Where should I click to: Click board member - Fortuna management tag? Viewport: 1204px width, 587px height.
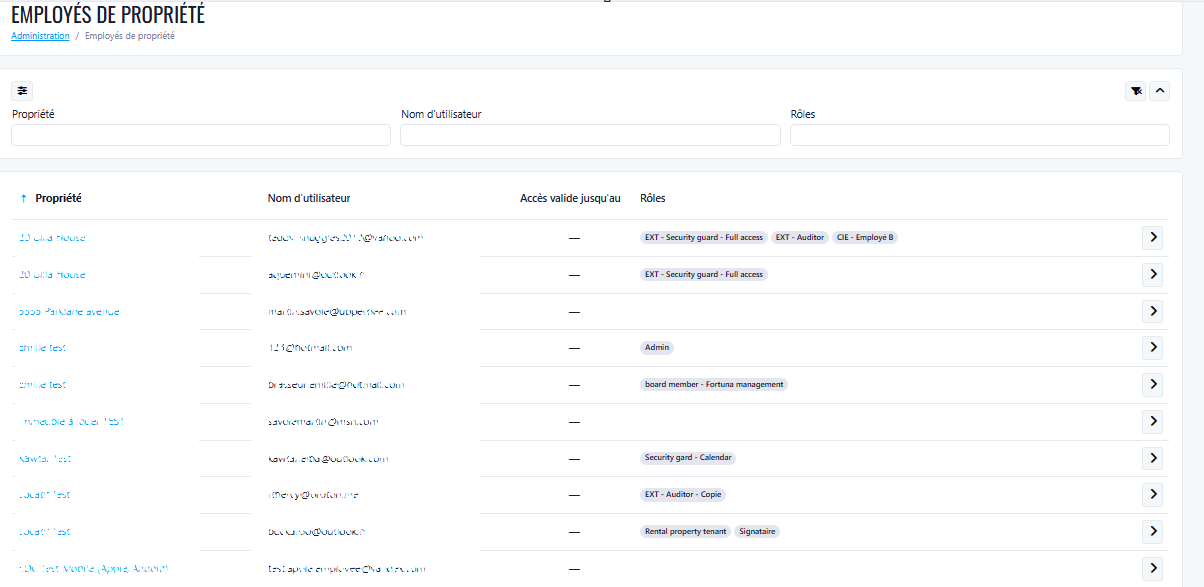(x=714, y=384)
